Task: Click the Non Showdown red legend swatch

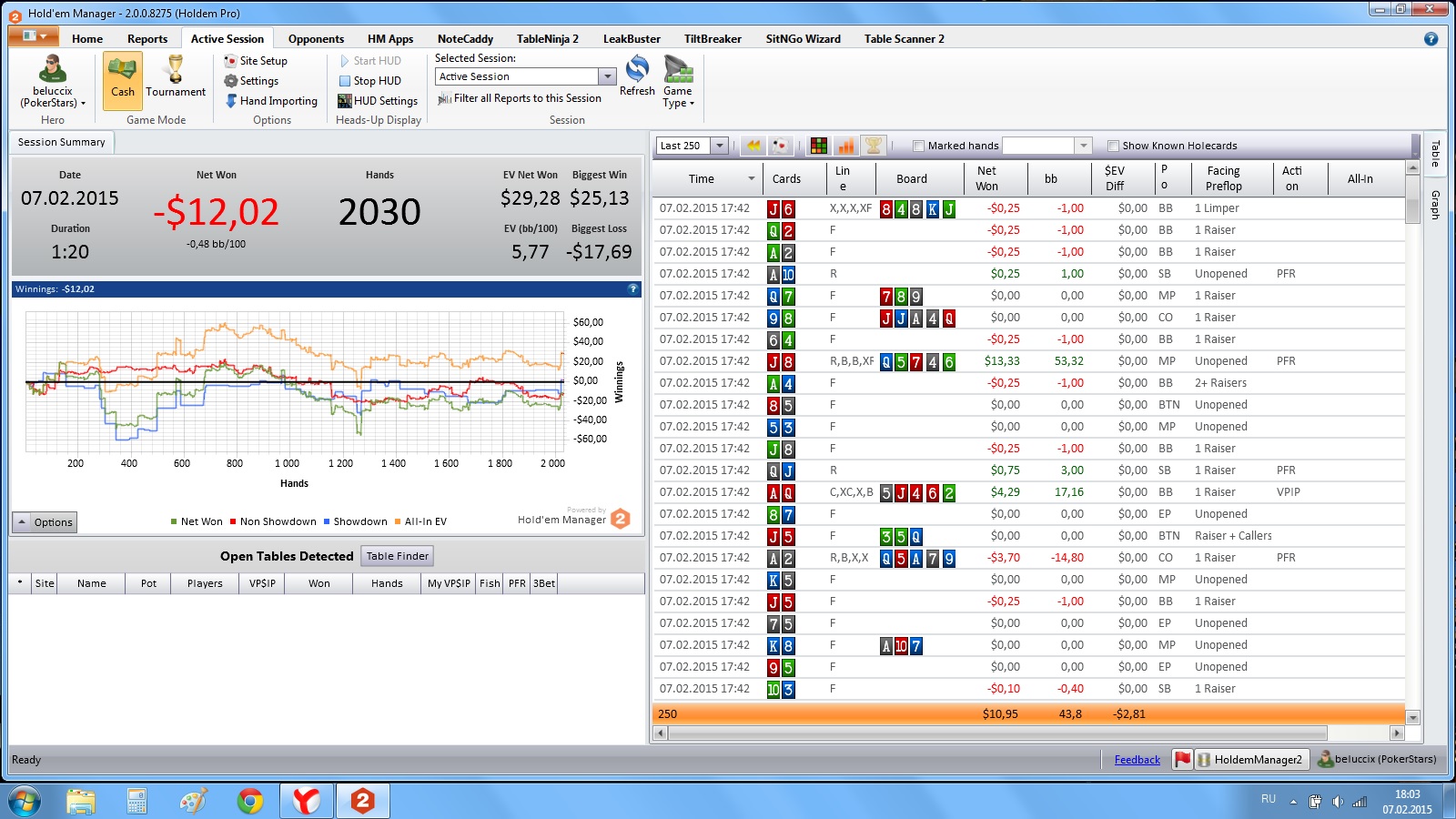Action: click(x=233, y=521)
